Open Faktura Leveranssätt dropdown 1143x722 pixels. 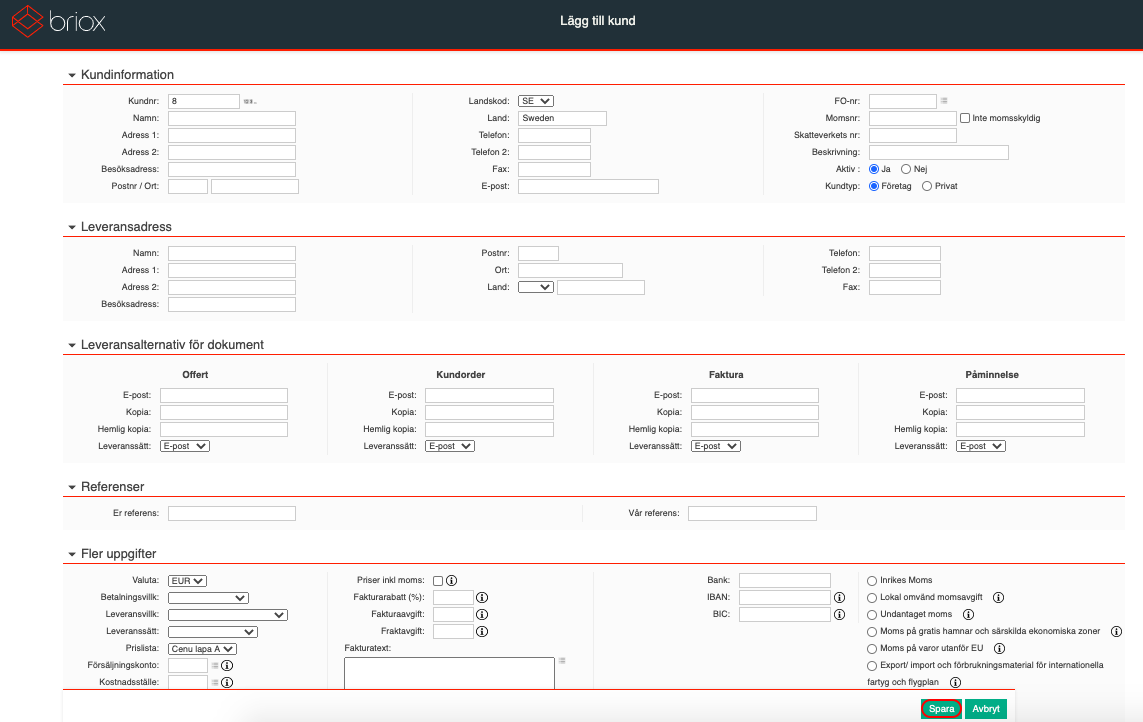point(716,446)
